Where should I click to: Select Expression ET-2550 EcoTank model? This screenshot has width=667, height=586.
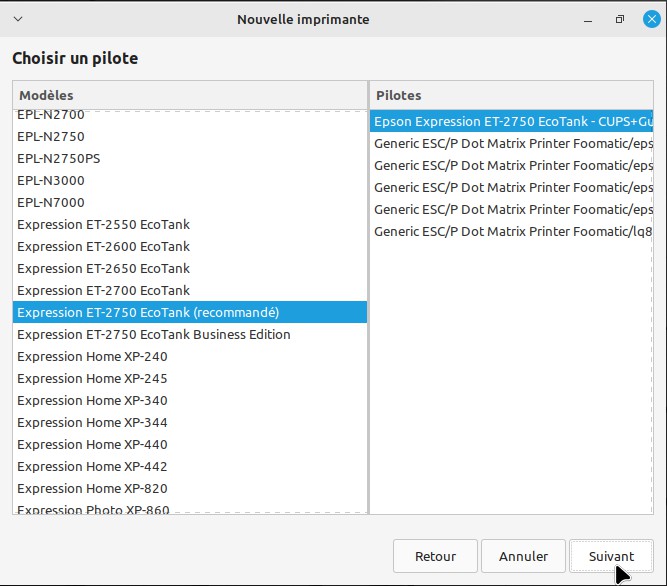[190, 225]
